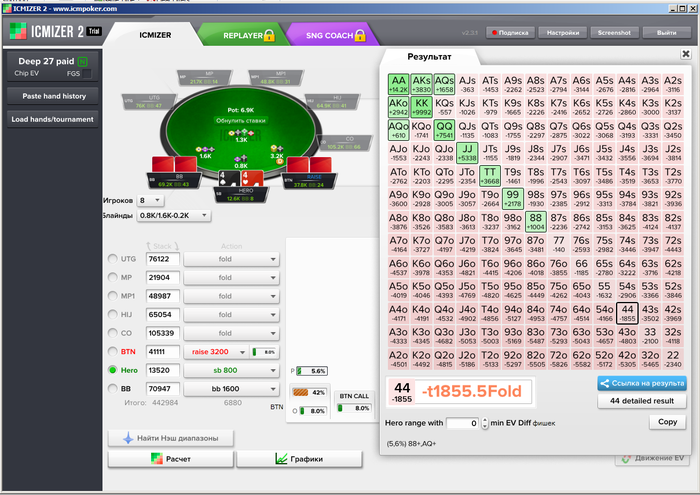
Task: Click the Движение EV arrows icon
Action: 626,459
